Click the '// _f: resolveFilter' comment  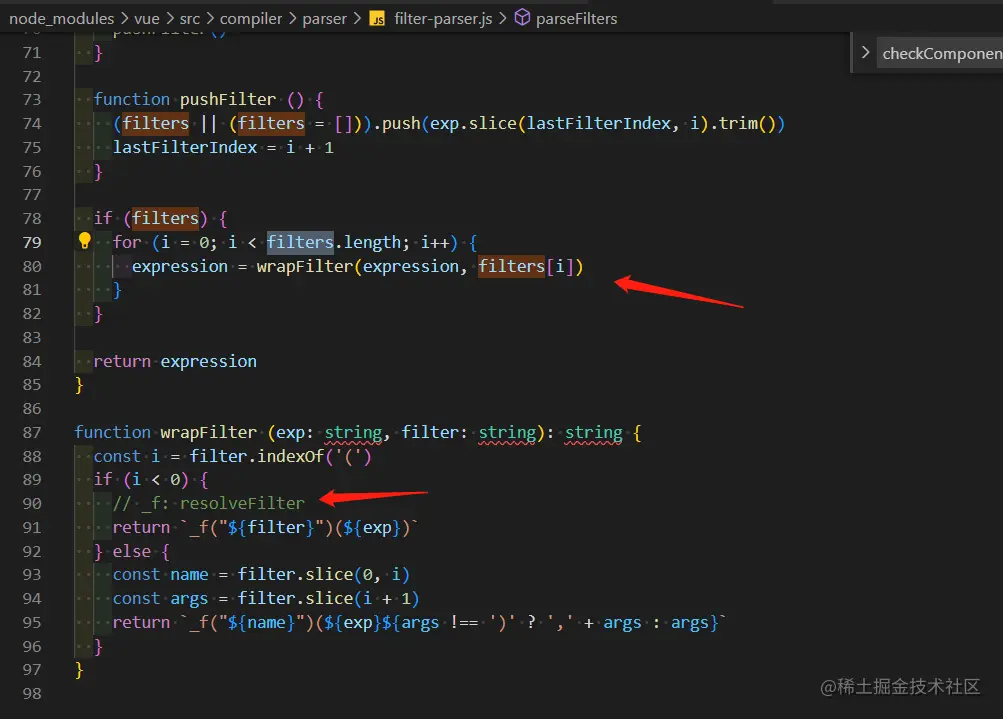point(209,503)
